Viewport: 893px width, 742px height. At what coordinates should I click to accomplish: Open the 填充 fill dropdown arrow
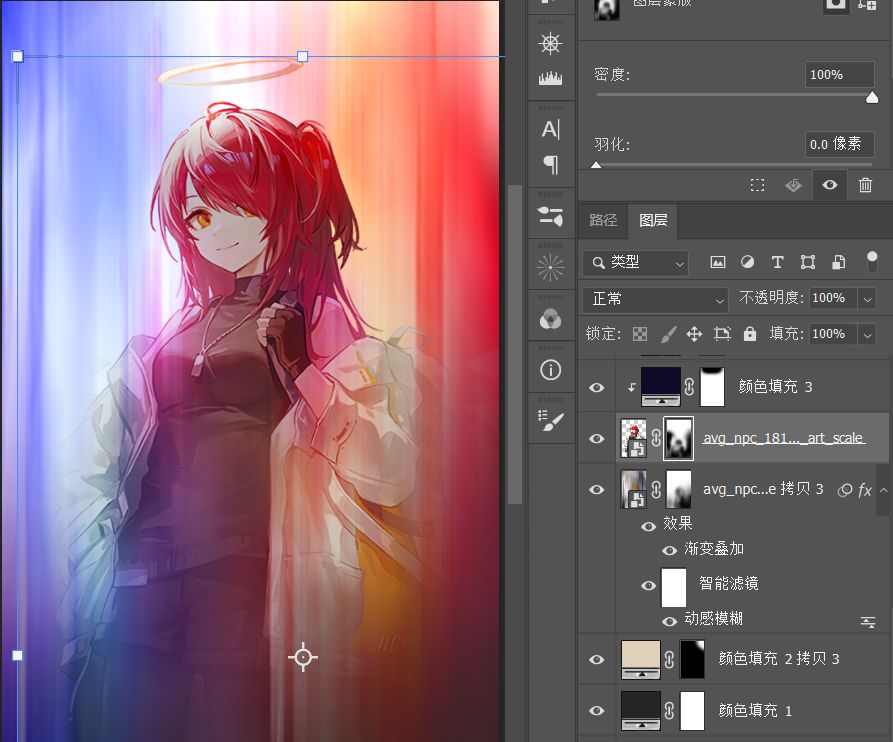pyautogui.click(x=867, y=334)
